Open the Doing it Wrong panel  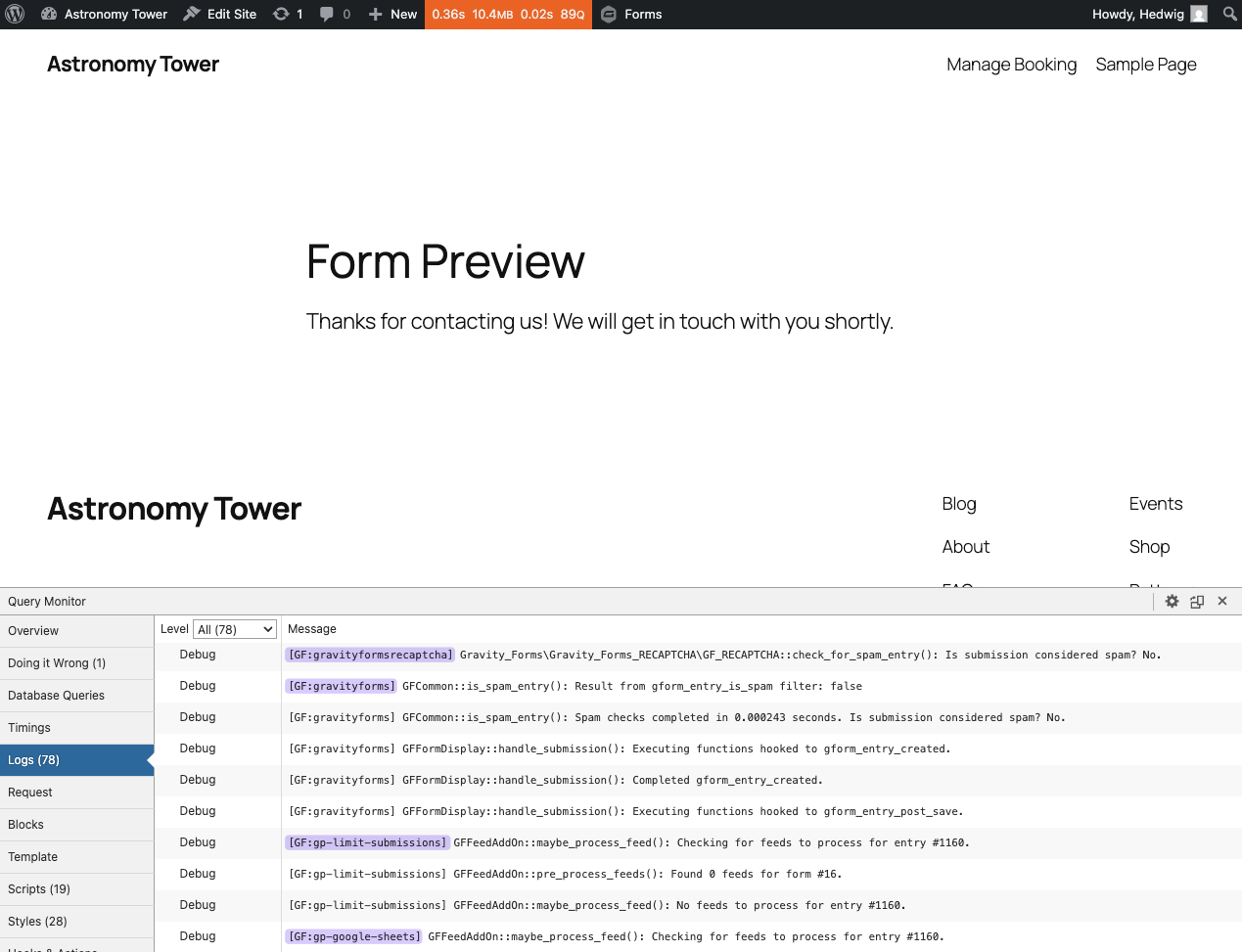tap(57, 663)
